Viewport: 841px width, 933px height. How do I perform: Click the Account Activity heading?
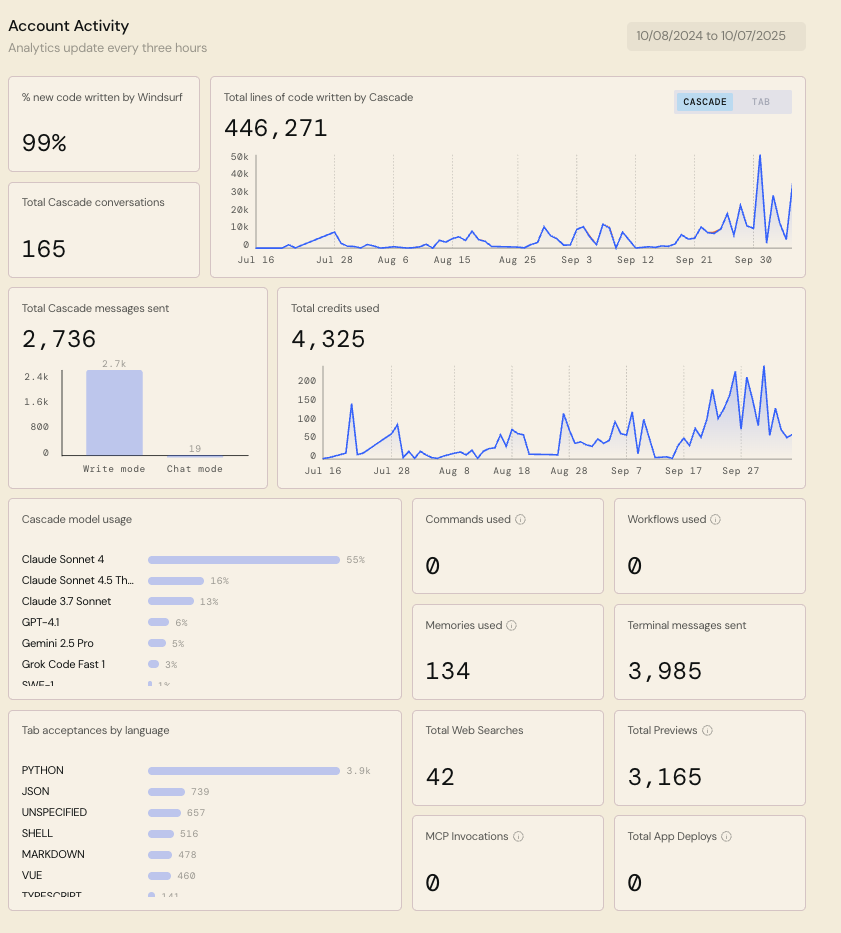[x=68, y=26]
